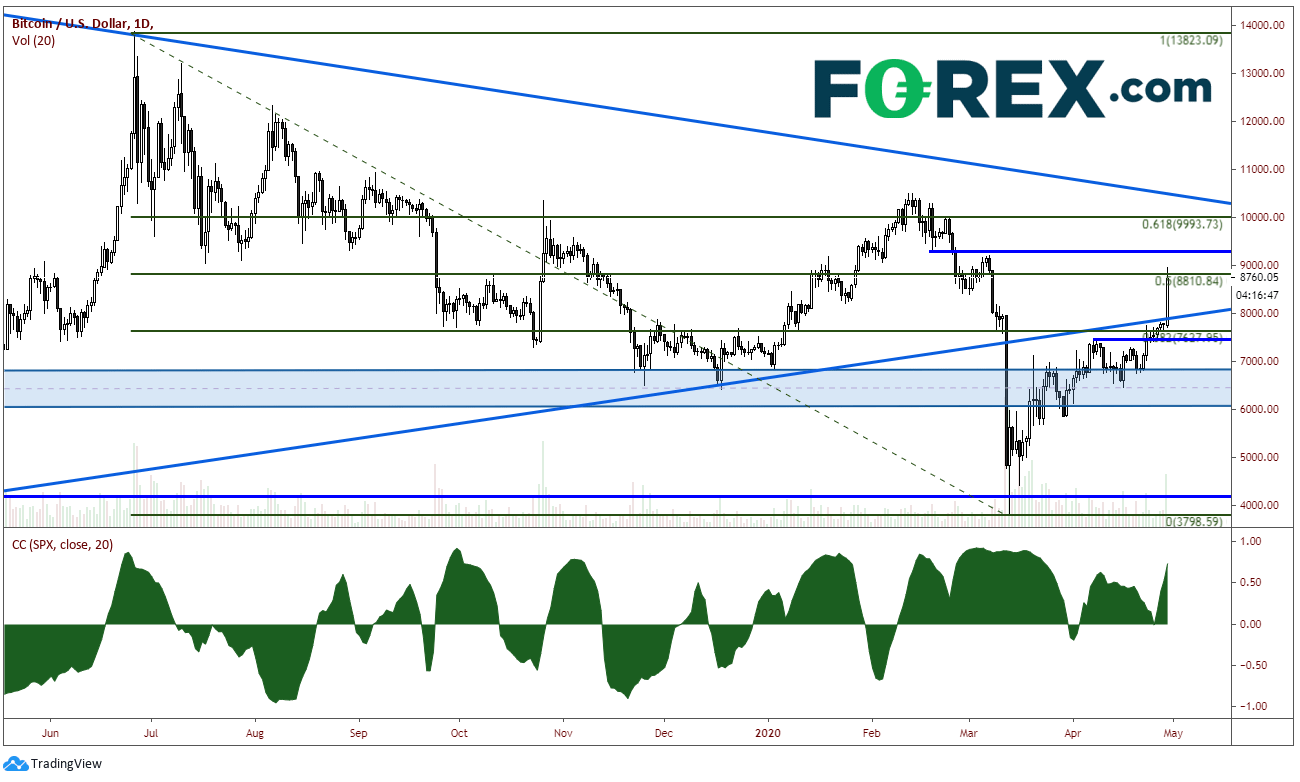Click the TradingView logo icon

click(17, 764)
